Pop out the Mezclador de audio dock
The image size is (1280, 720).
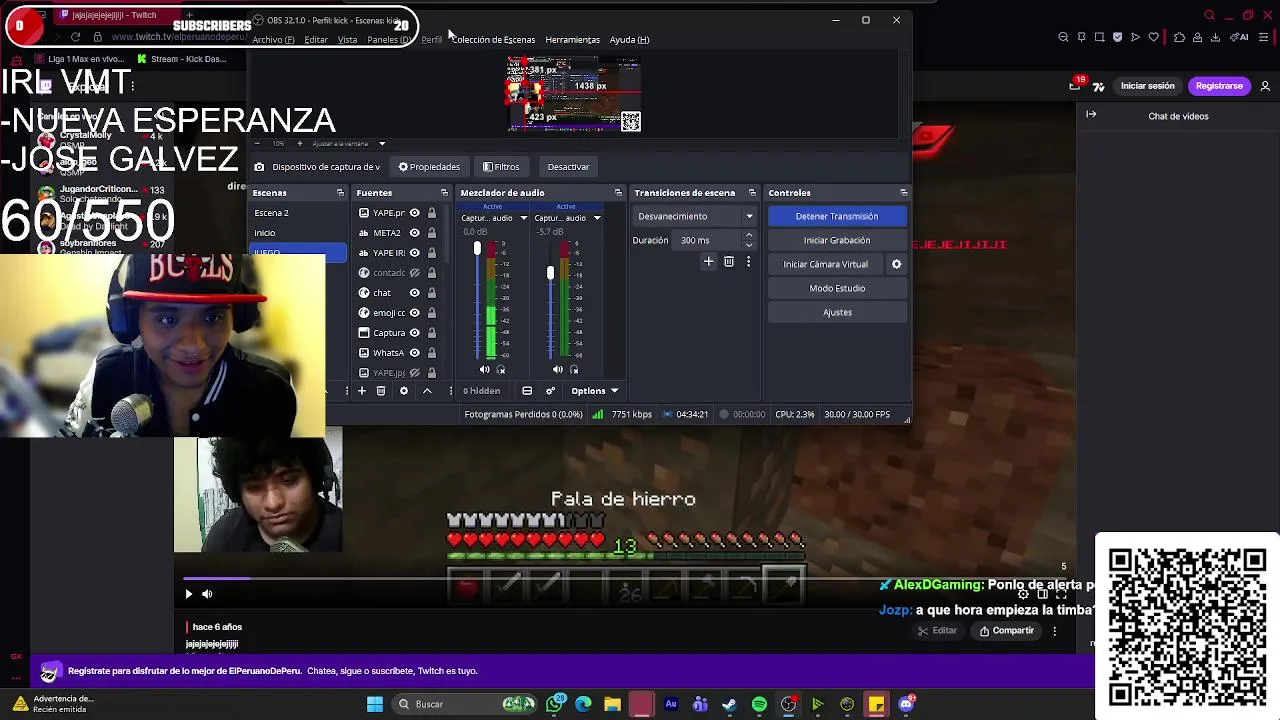618,193
